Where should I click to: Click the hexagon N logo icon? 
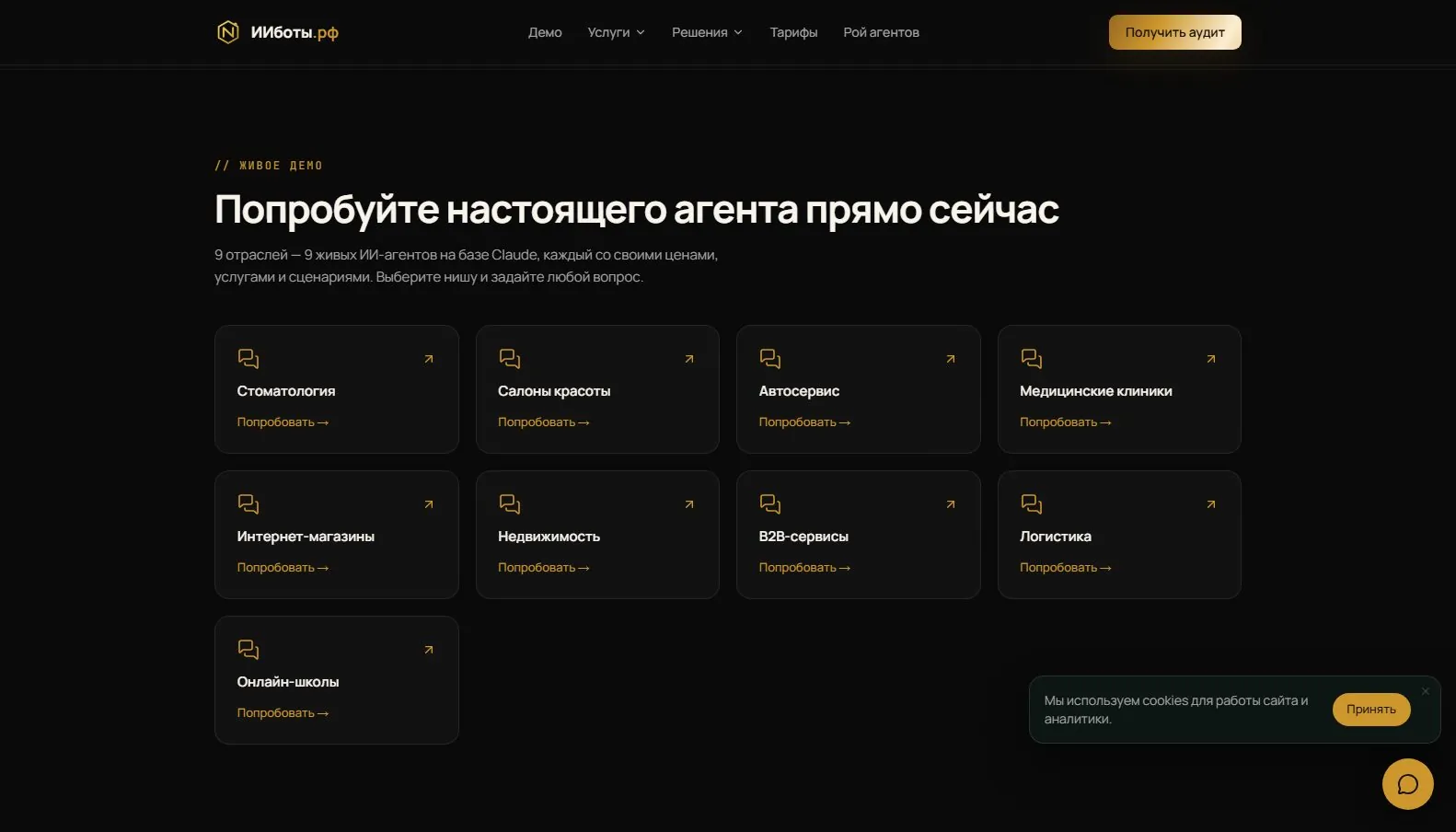click(227, 32)
